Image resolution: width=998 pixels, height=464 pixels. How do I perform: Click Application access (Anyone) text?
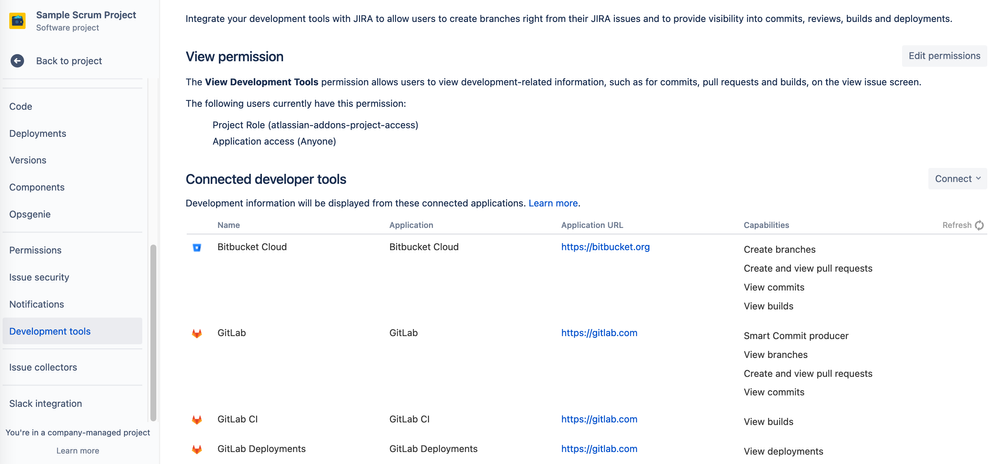click(x=274, y=142)
